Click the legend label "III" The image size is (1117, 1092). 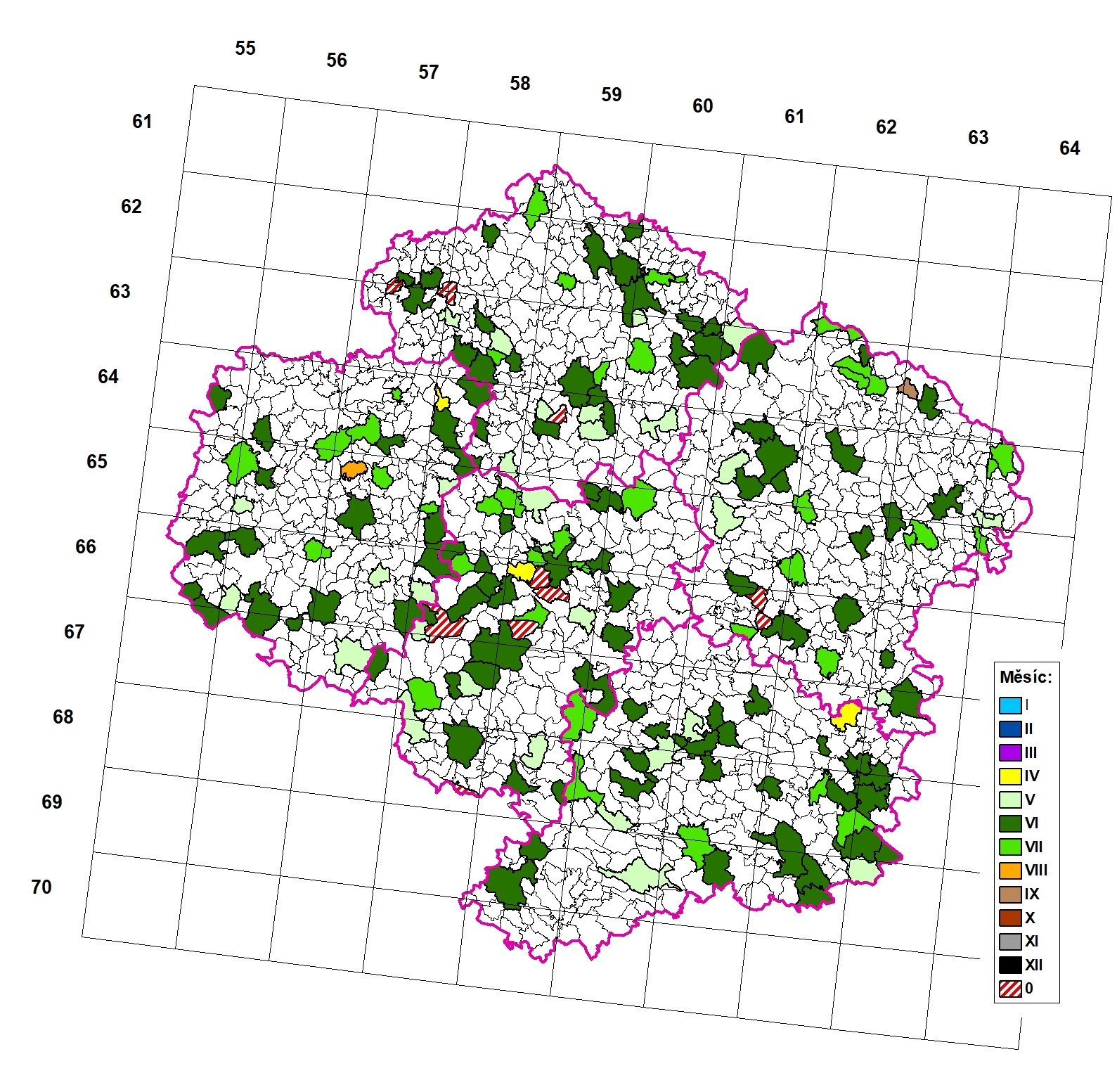click(x=1031, y=752)
